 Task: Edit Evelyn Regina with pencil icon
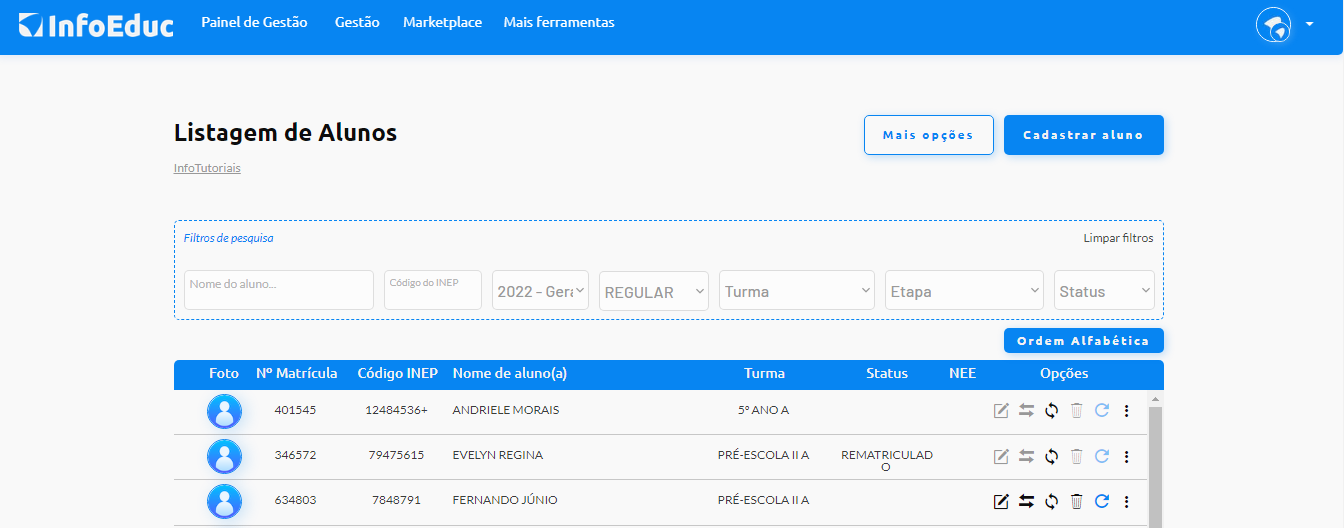(1001, 456)
